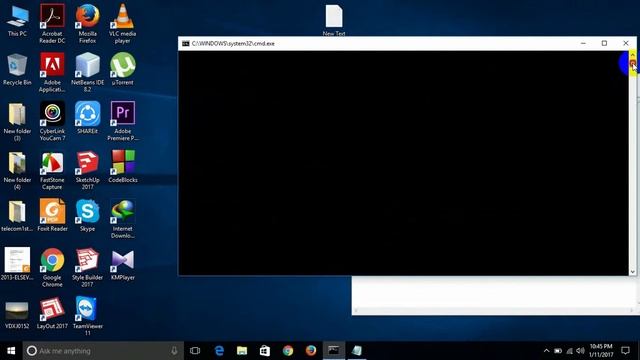This screenshot has height=360, width=640.
Task: Minimize the cmd.exe window
Action: point(583,43)
